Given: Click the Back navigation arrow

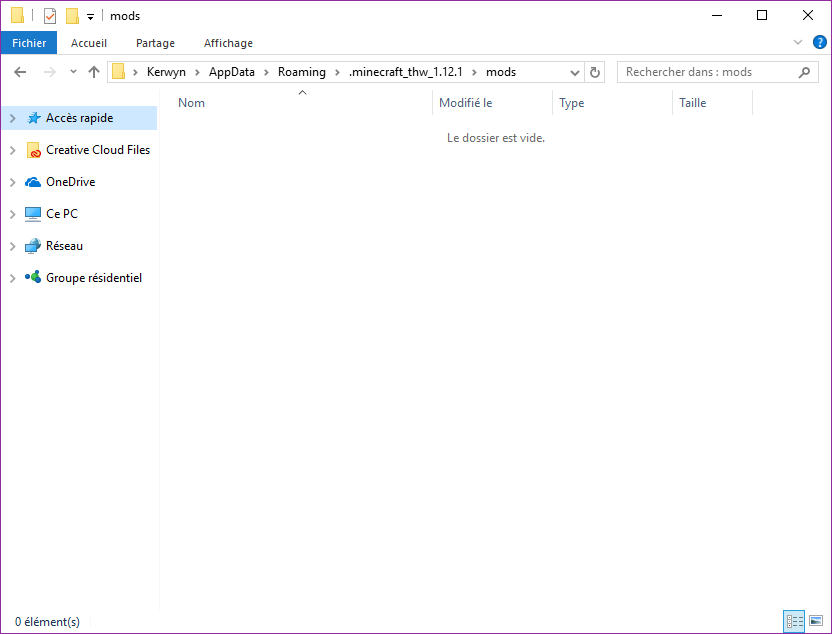Looking at the screenshot, I should (x=20, y=72).
